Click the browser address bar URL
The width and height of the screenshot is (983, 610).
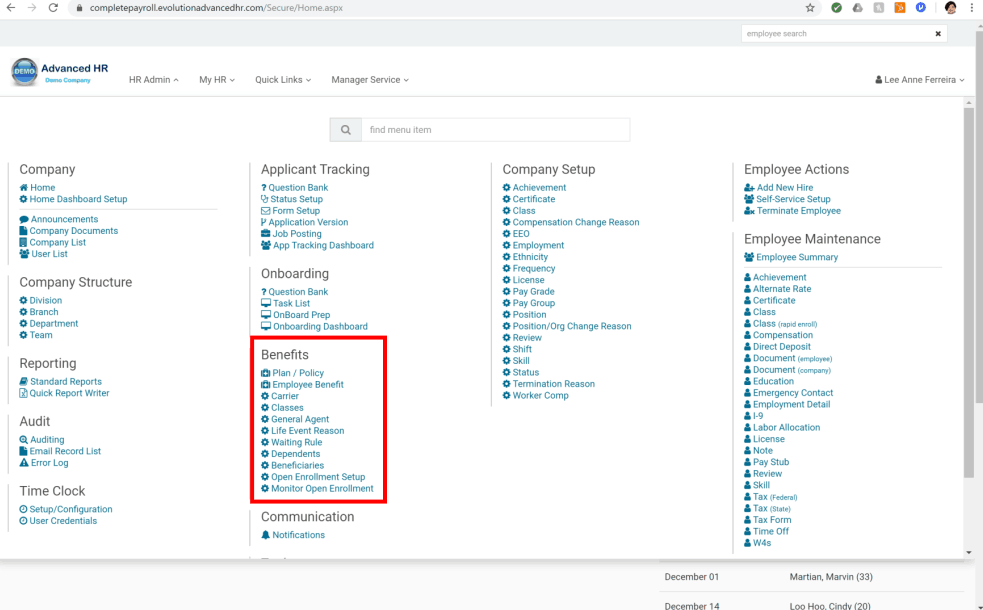coord(216,8)
